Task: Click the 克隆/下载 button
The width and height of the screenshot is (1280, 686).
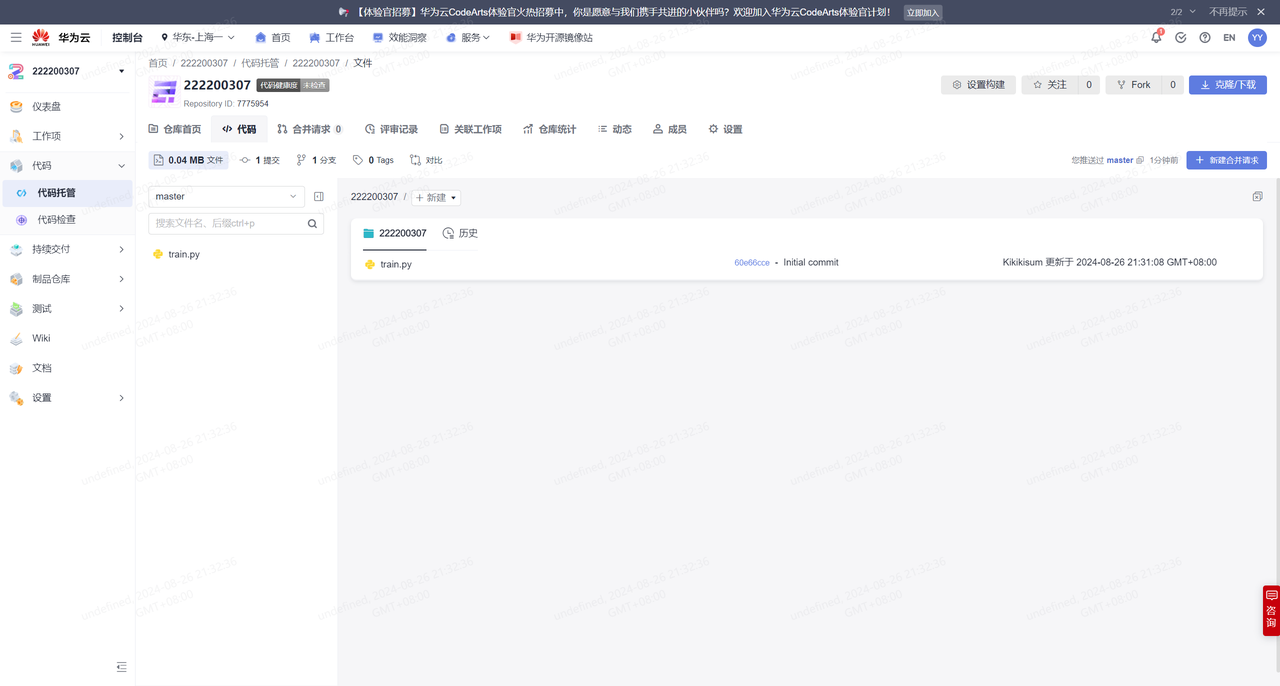Action: (1227, 85)
